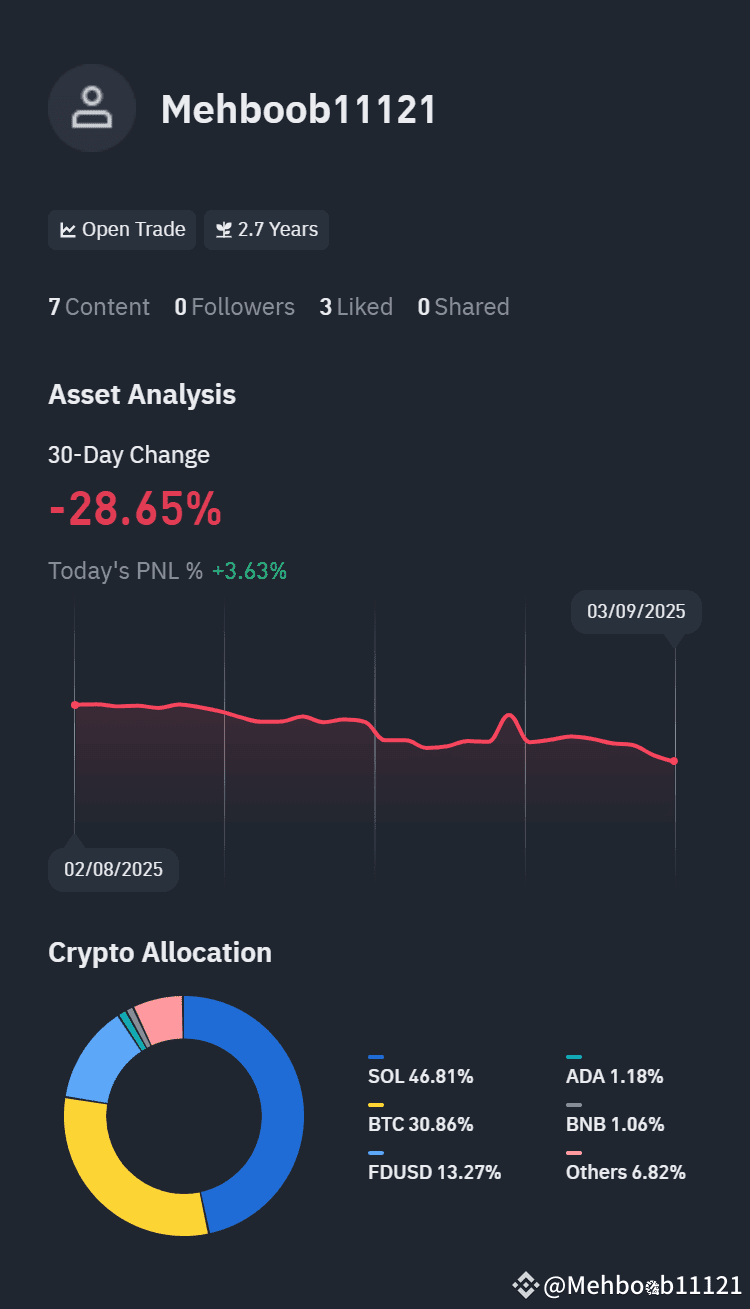Click the light blue FDUSD donut segment
The width and height of the screenshot is (750, 1309).
tap(101, 1062)
